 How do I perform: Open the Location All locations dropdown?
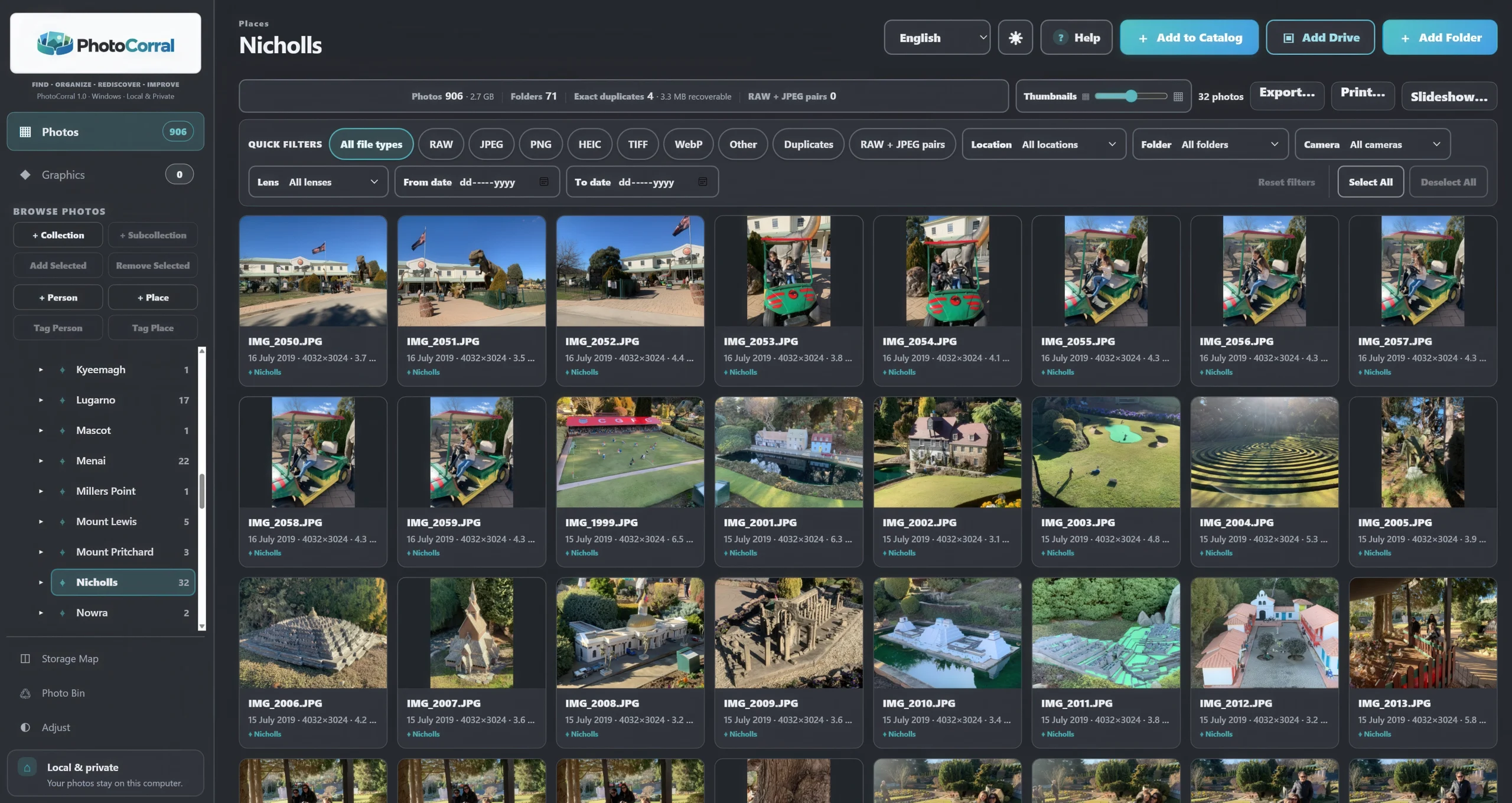[x=1044, y=144]
